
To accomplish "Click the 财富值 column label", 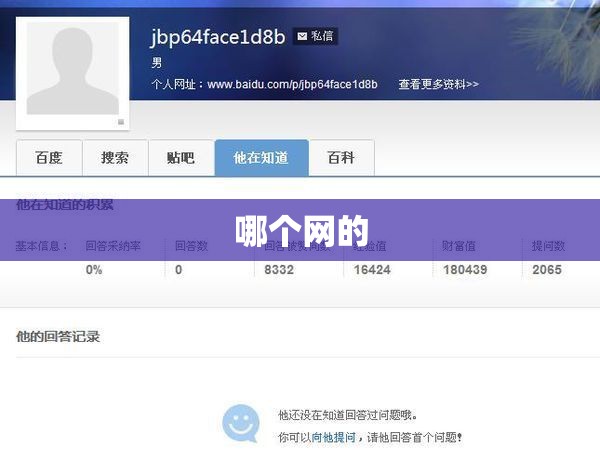I will click(x=459, y=246).
